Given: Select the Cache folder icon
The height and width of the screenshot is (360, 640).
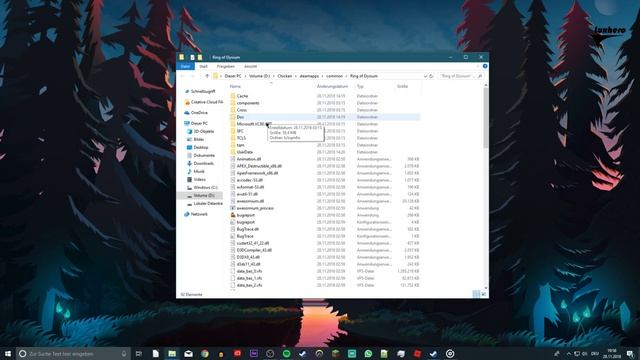Looking at the screenshot, I should [233, 96].
